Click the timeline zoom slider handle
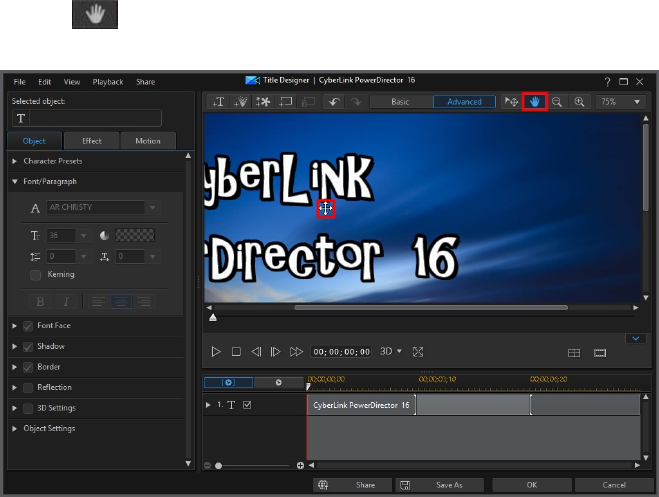Screen dimensions: 659x497 pos(219,465)
